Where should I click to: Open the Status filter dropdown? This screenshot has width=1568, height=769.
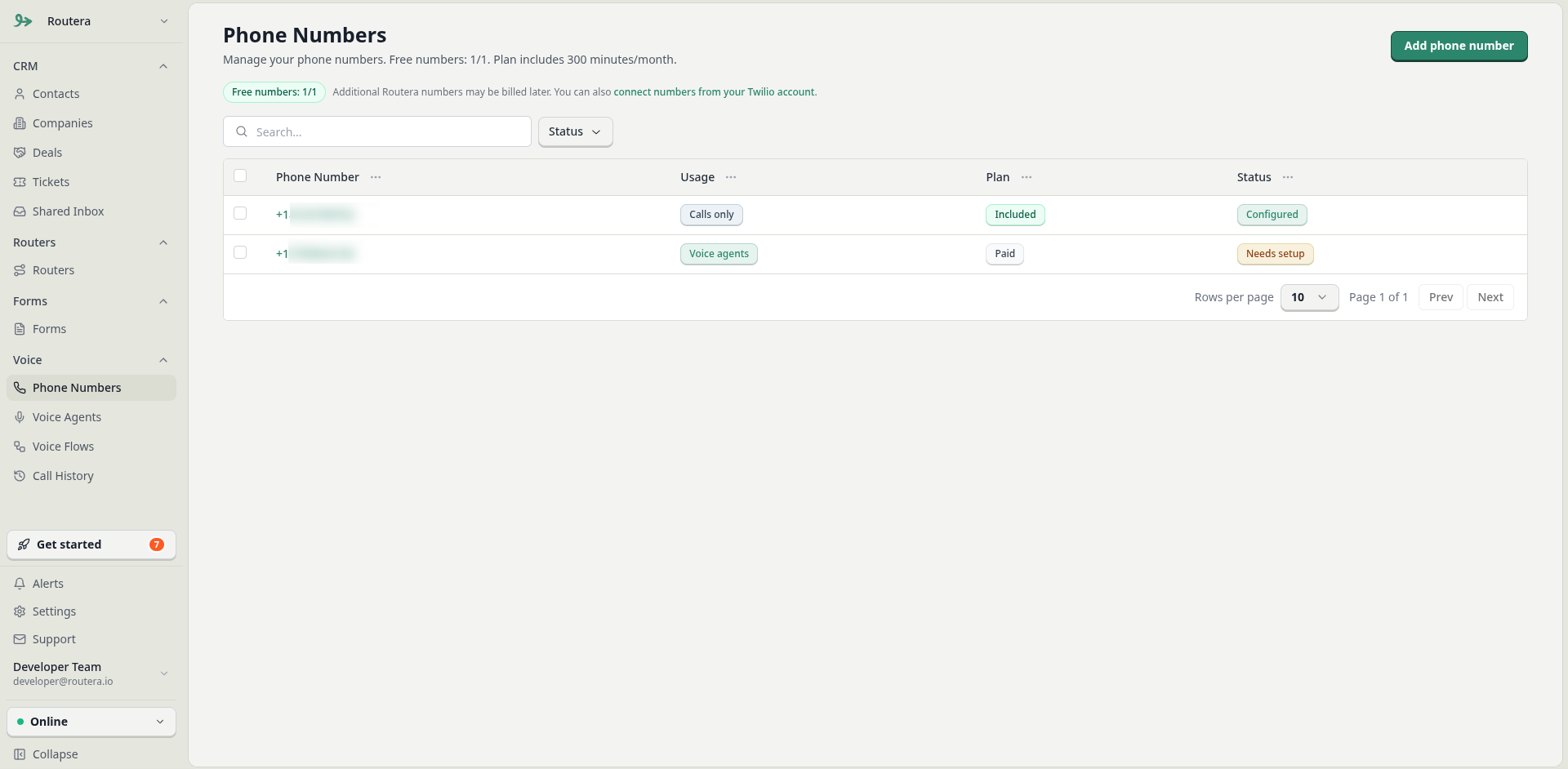pyautogui.click(x=575, y=131)
